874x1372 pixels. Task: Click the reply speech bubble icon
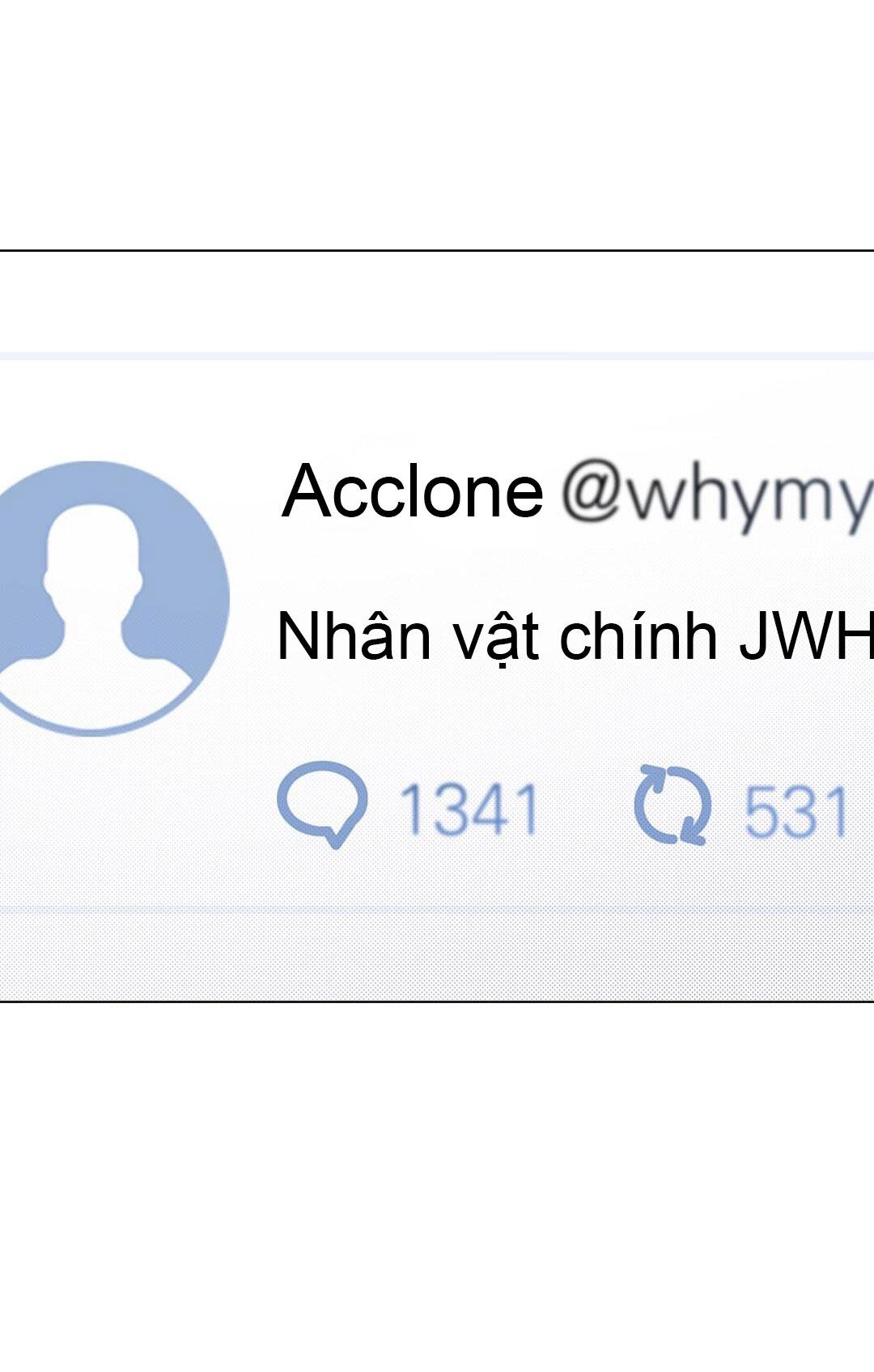pos(322,805)
